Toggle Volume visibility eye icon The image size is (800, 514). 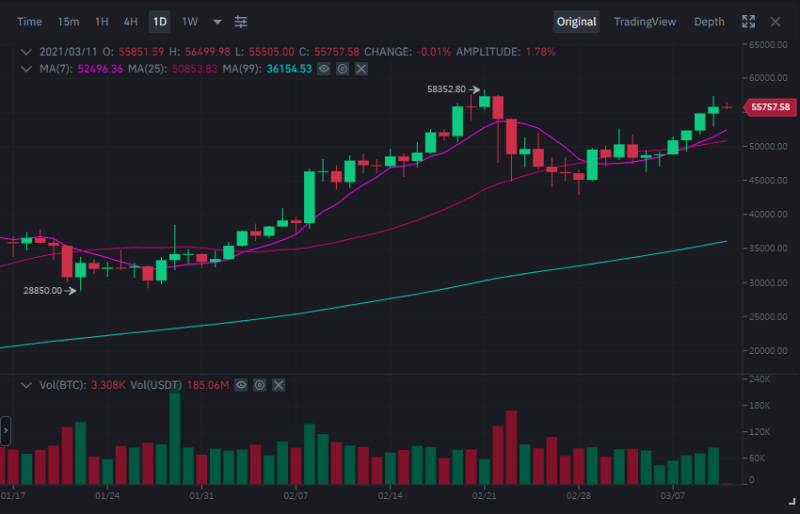tap(241, 385)
